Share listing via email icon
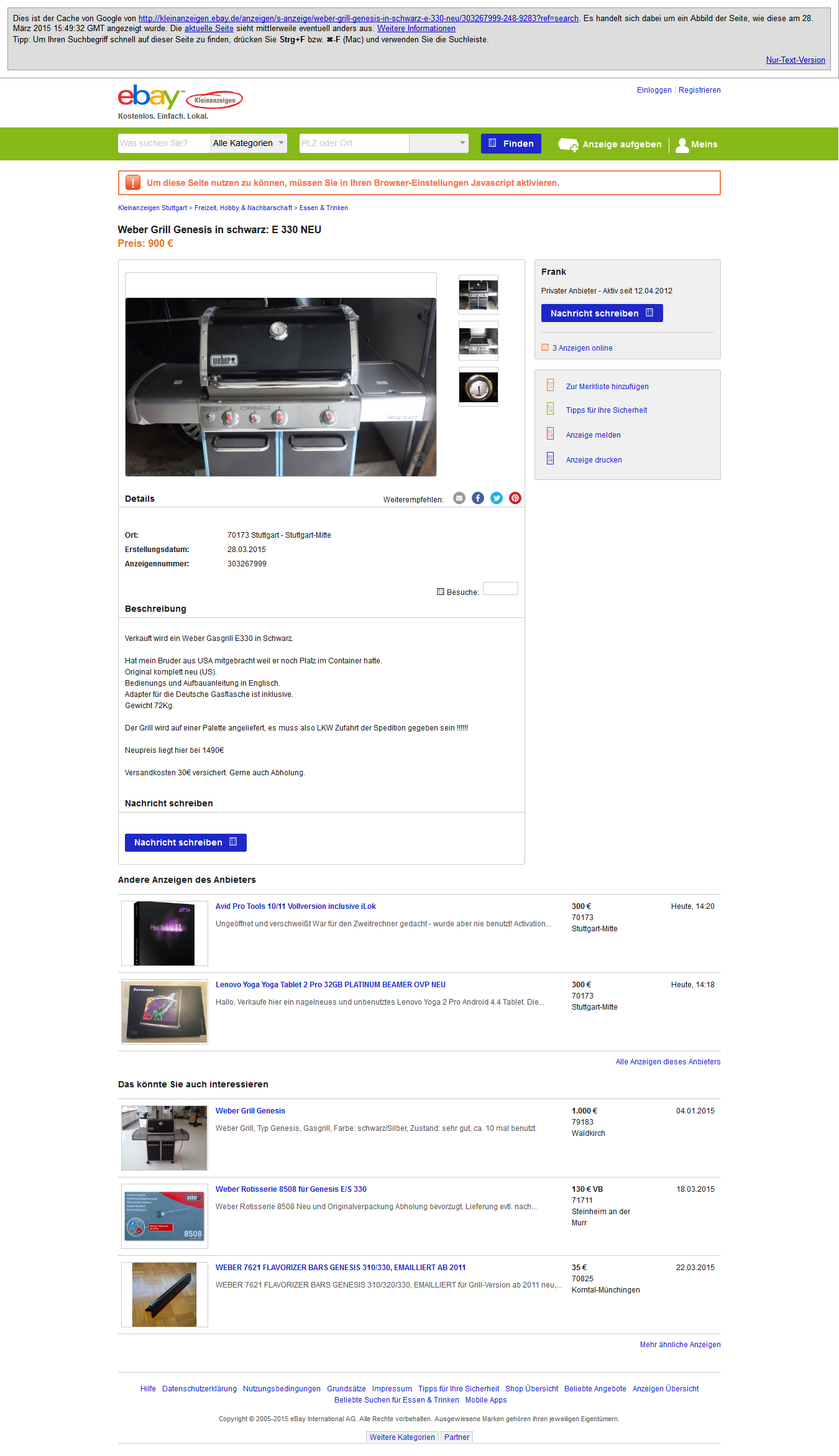This screenshot has height=1456, width=839. pos(459,498)
